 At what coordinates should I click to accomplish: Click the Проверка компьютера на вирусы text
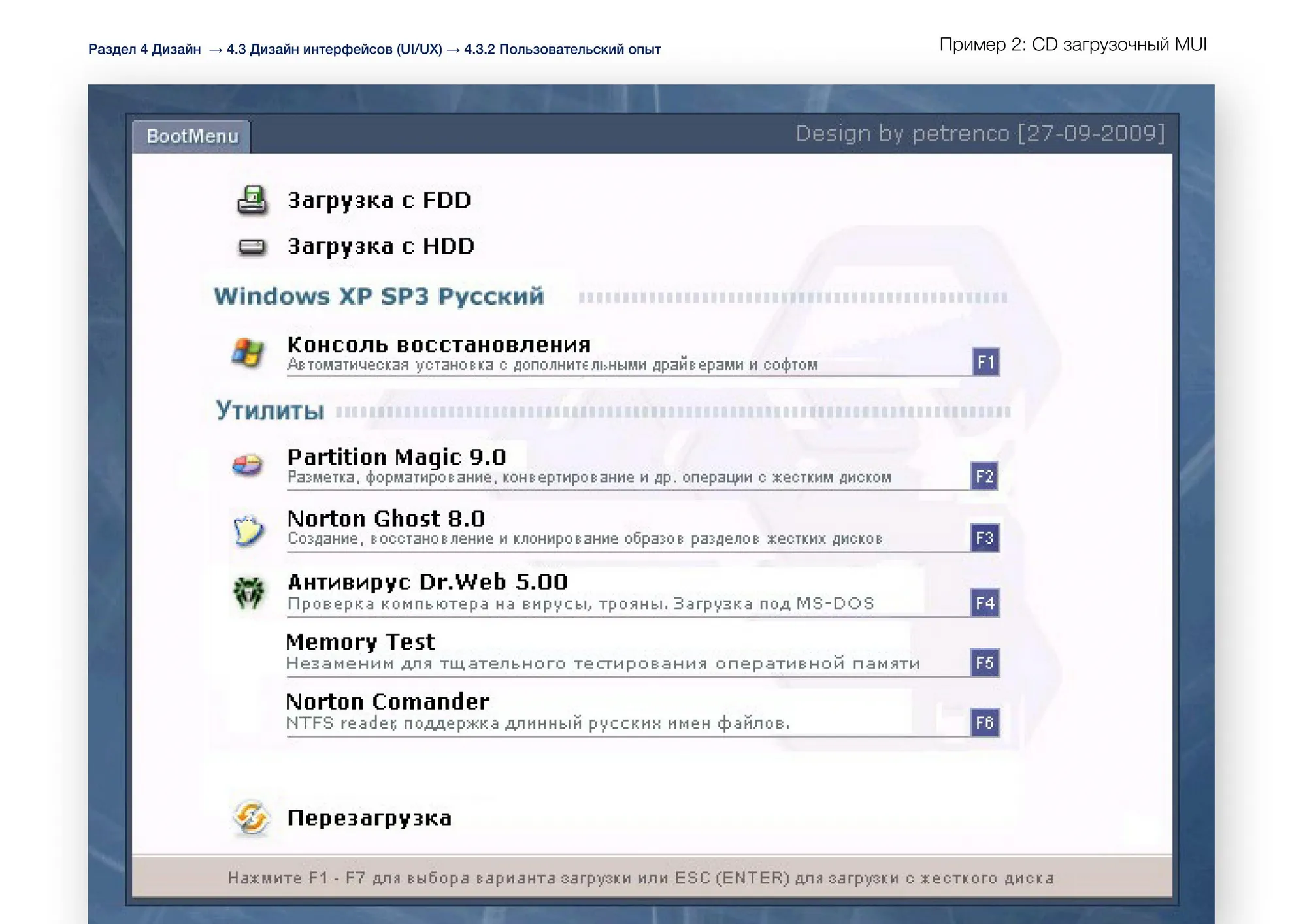[580, 603]
